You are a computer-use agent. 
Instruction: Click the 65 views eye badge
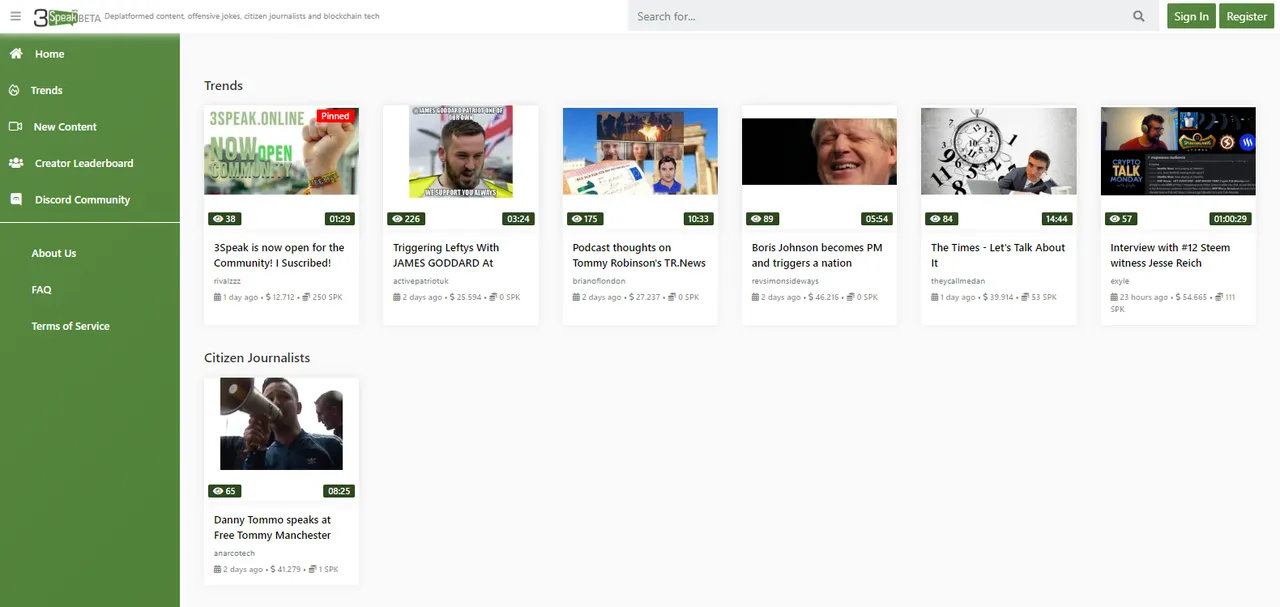(x=224, y=491)
